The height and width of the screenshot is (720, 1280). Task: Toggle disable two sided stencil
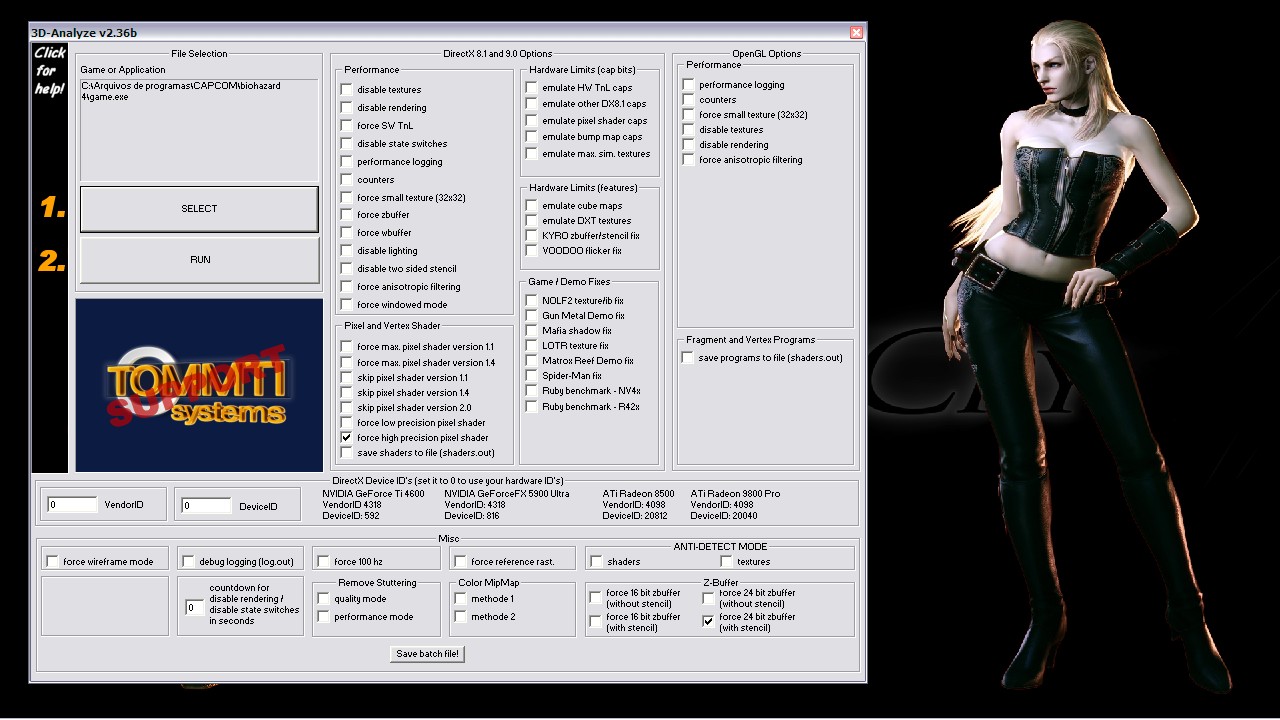coord(346,269)
